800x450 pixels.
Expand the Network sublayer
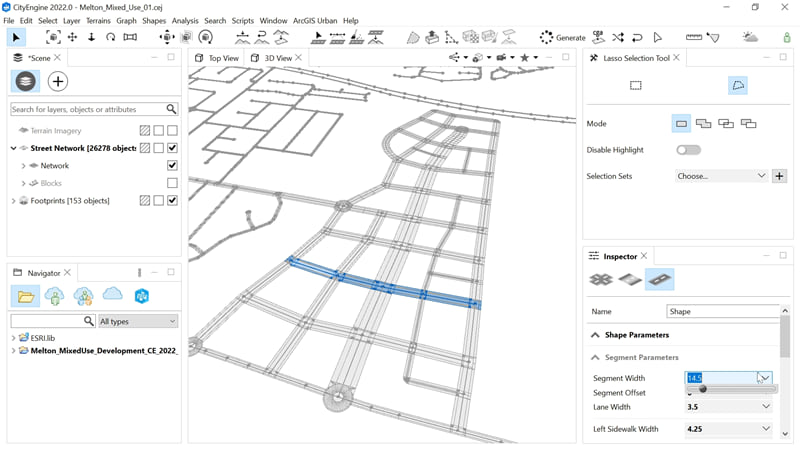(x=23, y=166)
